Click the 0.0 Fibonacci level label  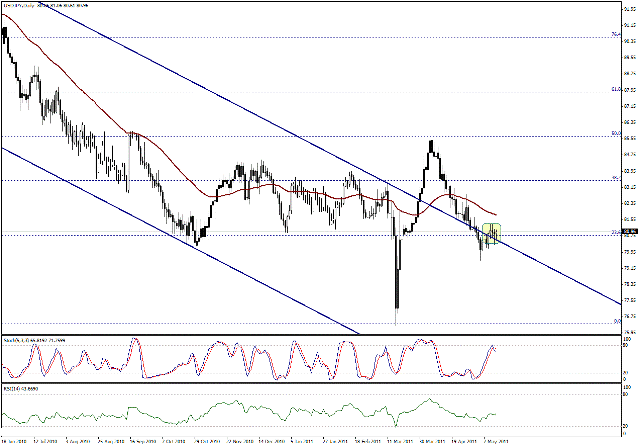pos(616,321)
